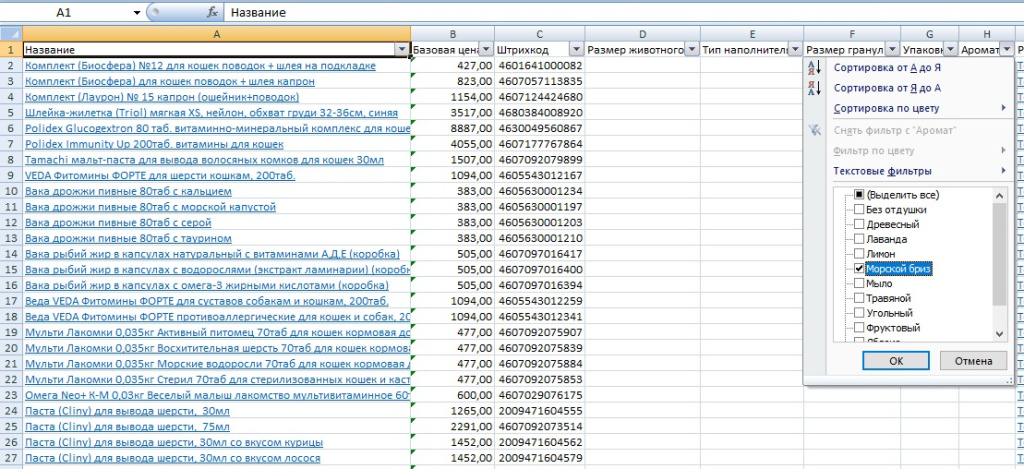This screenshot has width=1024, height=469.
Task: Select row 27 header
Action: [x=11, y=458]
